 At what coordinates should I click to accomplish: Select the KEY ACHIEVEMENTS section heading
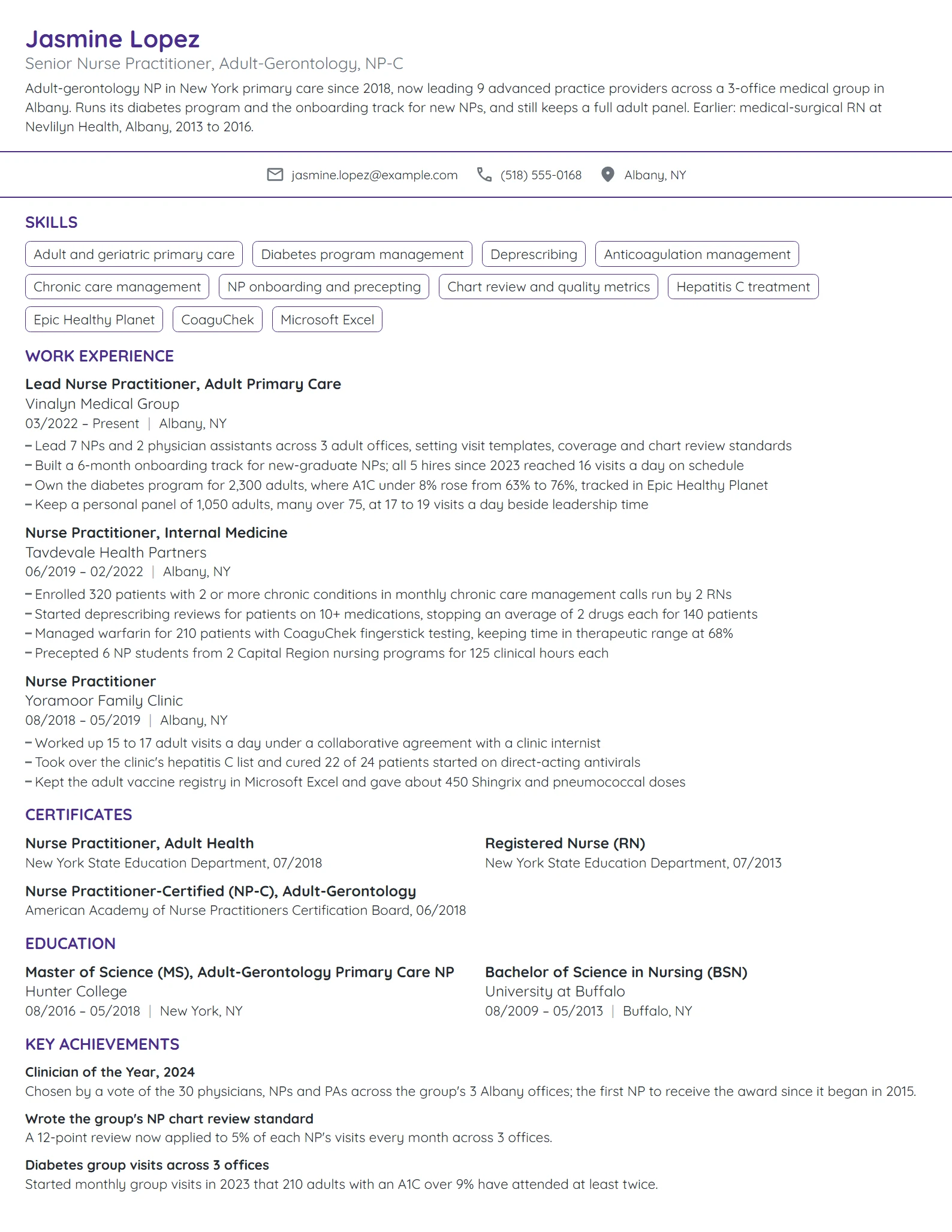tap(102, 1044)
